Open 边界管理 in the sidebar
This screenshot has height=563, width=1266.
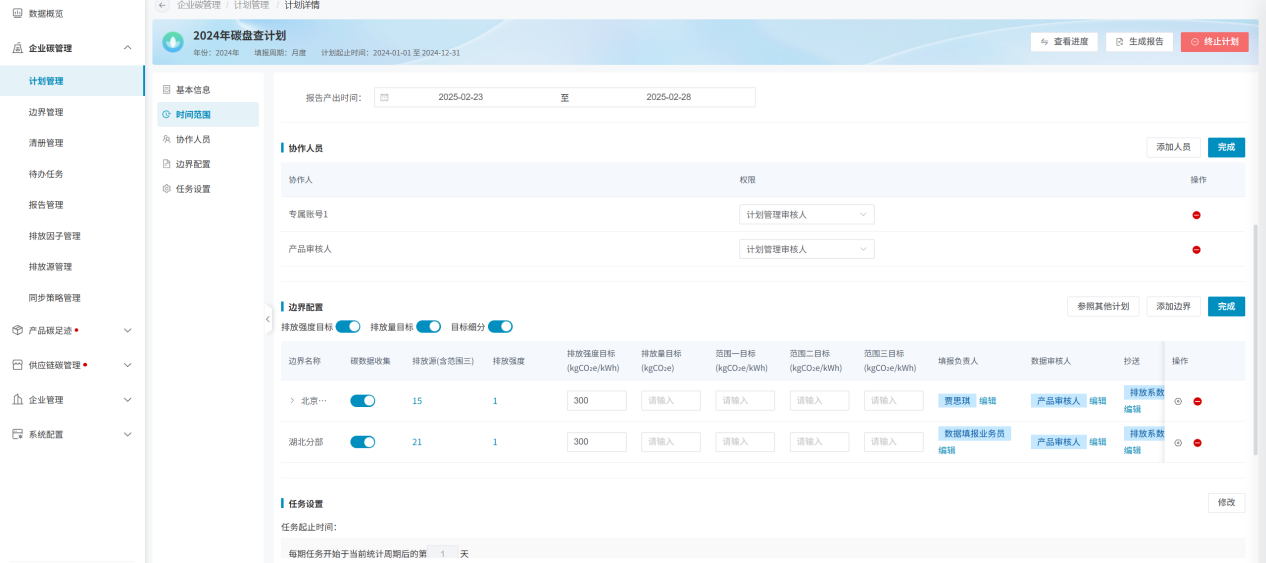[x=46, y=112]
